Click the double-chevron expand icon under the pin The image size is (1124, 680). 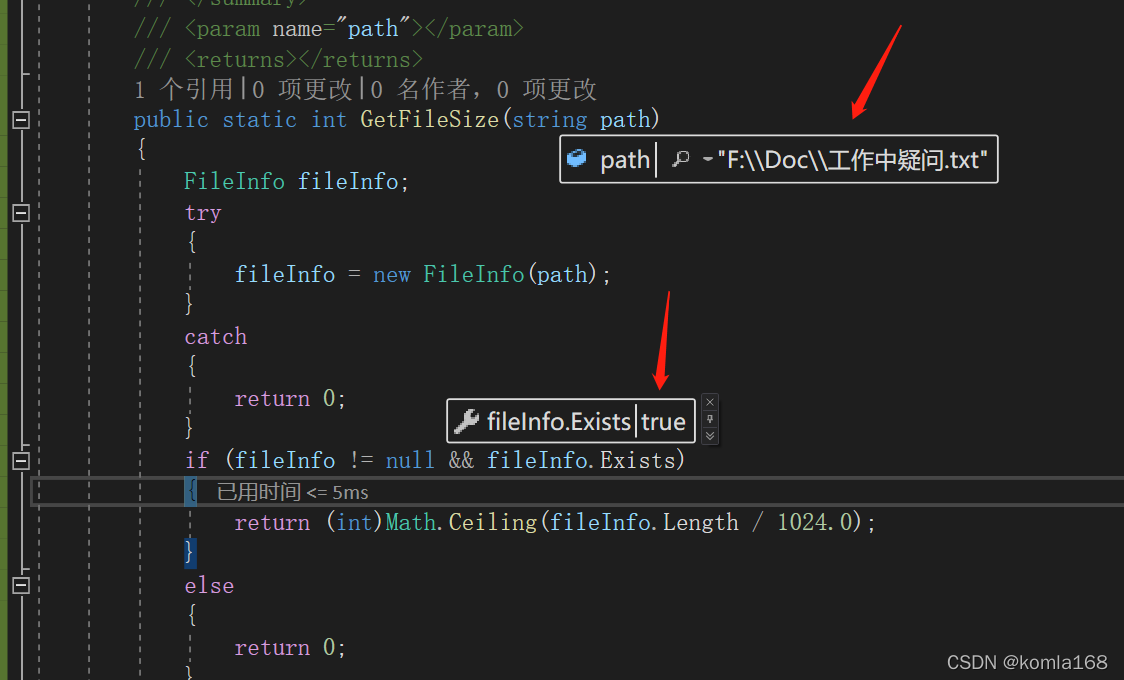pyautogui.click(x=710, y=438)
